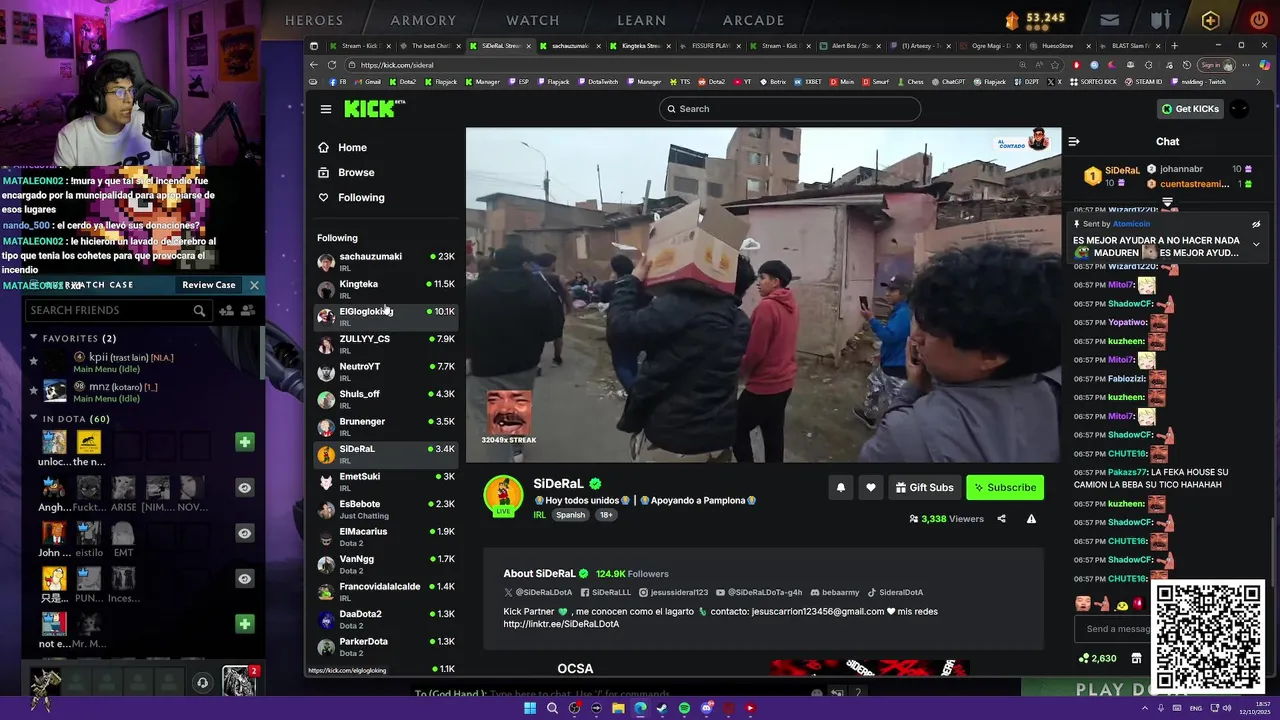This screenshot has height=720, width=1280.
Task: Click the add friend icon
Action: (x=226, y=311)
